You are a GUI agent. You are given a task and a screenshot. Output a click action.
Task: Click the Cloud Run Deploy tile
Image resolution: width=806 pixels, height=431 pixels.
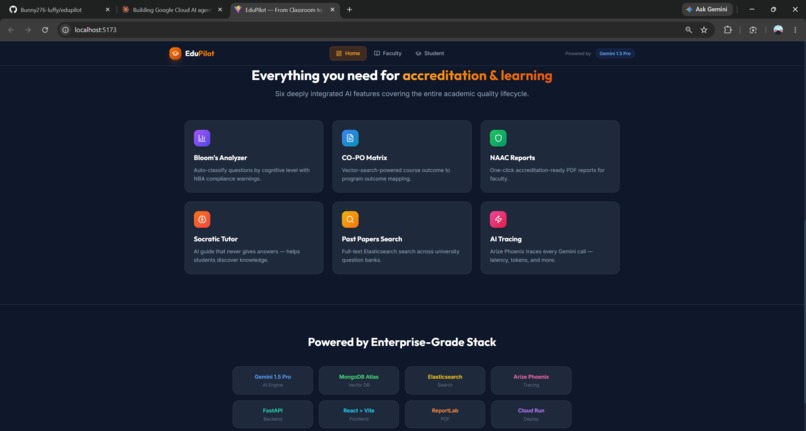531,414
